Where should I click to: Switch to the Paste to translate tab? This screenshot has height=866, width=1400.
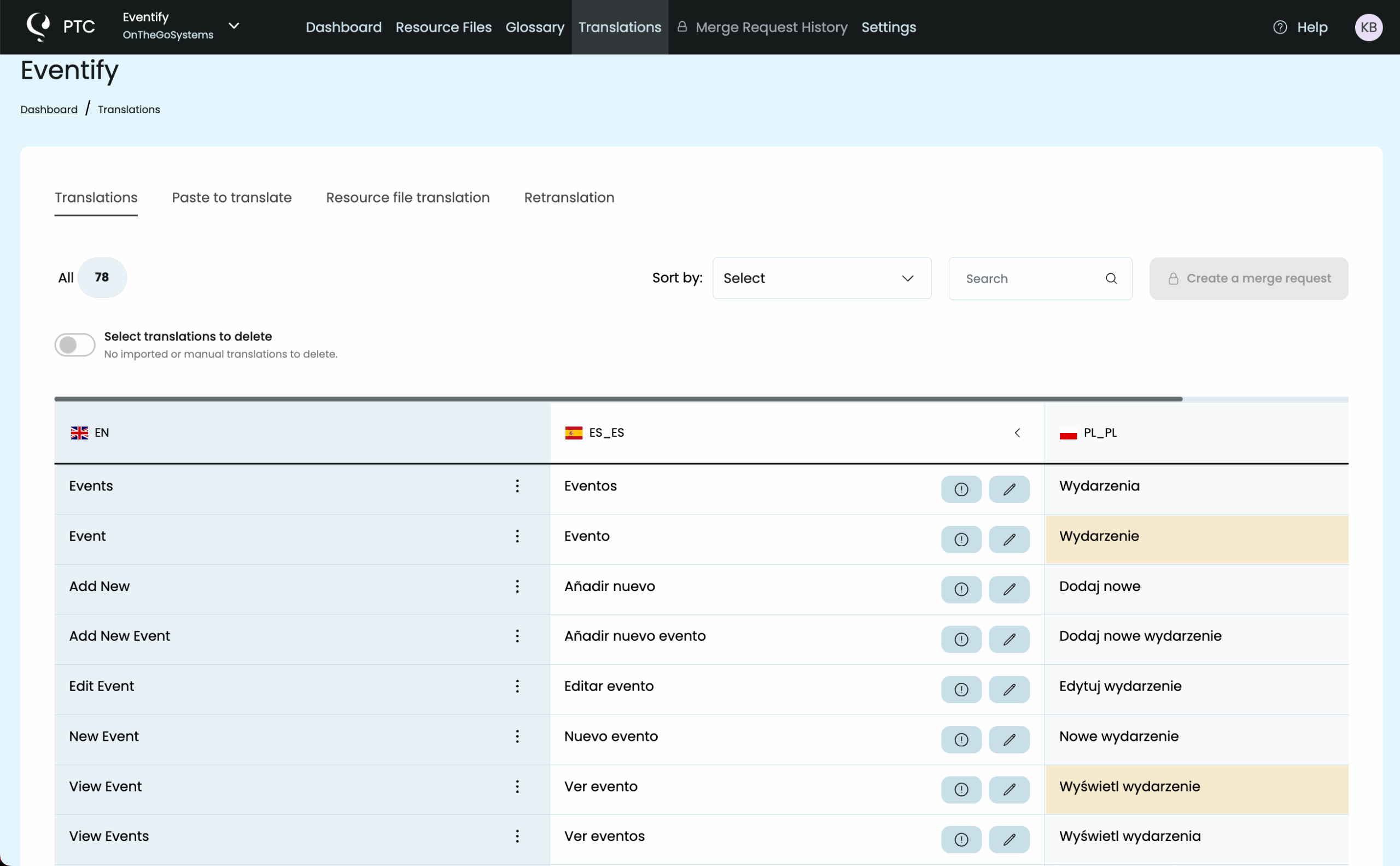click(x=231, y=197)
